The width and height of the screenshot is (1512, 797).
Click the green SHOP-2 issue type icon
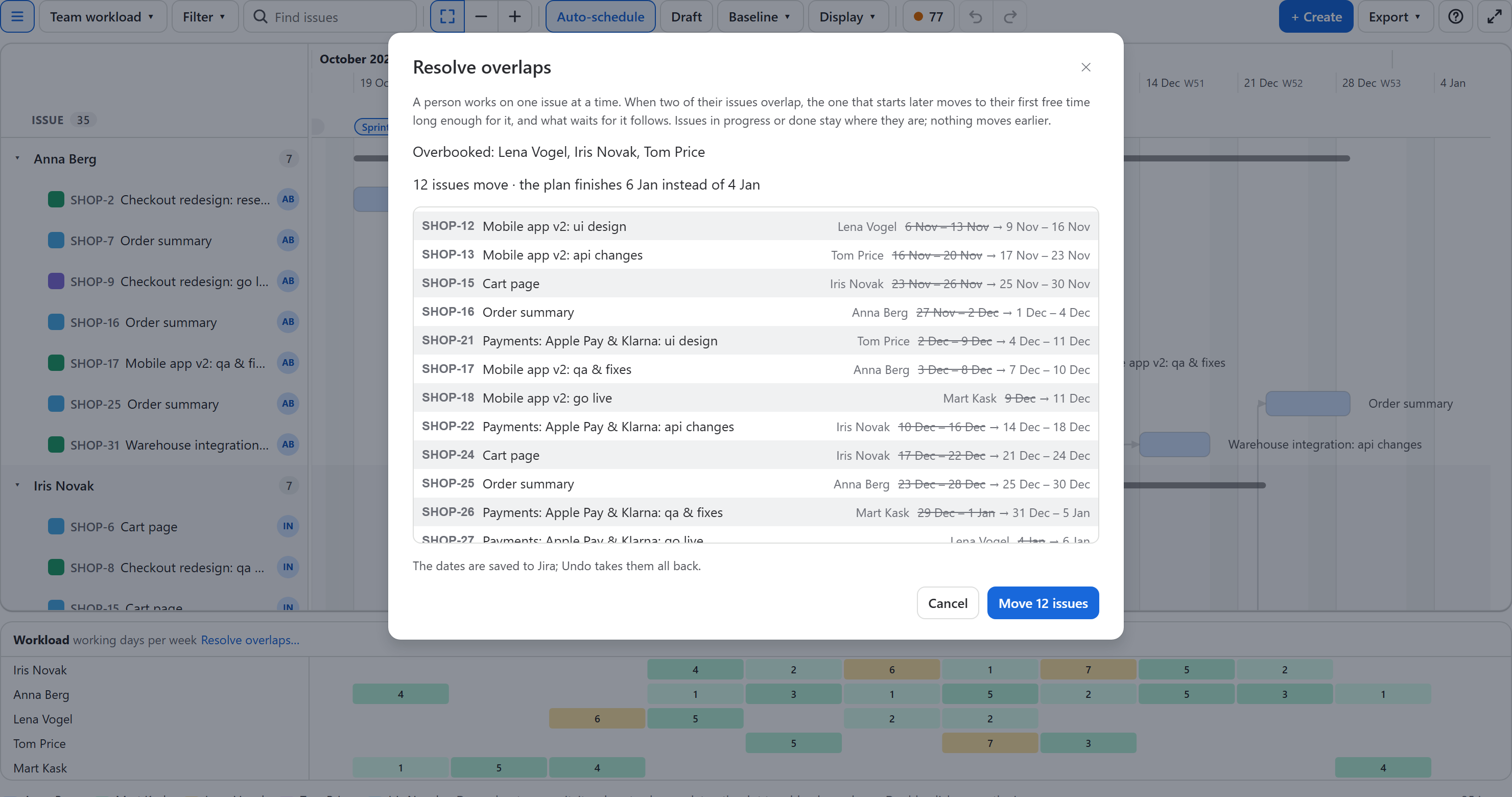pos(56,200)
